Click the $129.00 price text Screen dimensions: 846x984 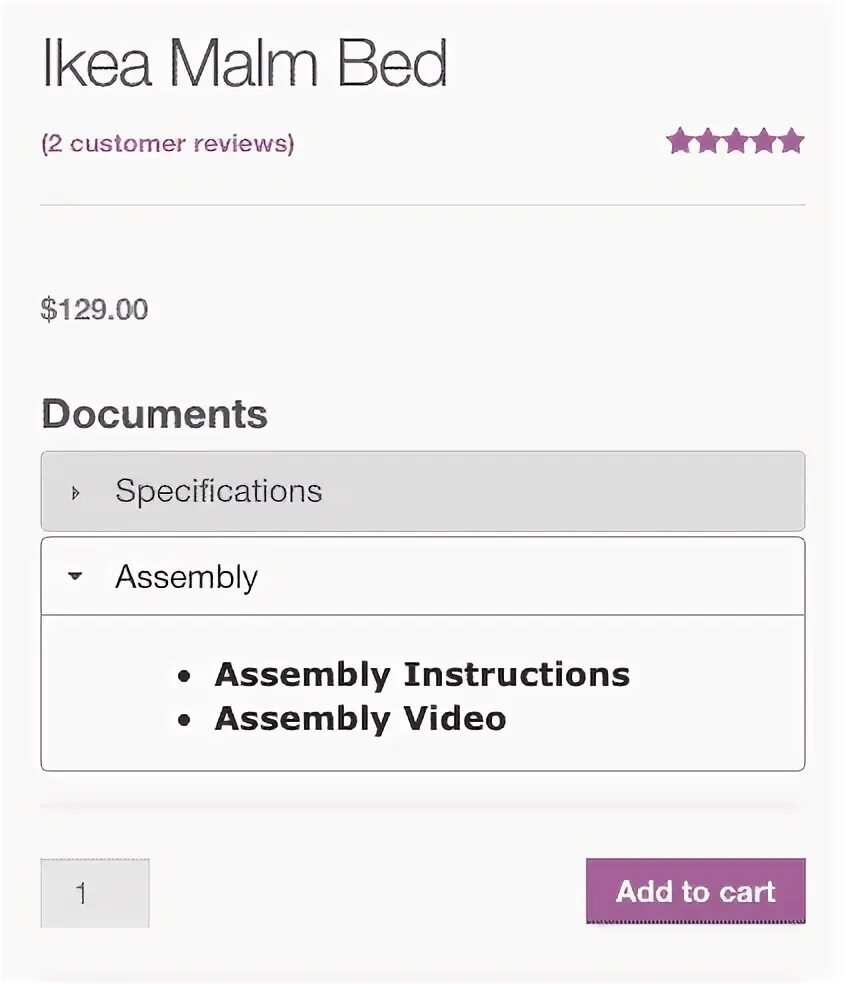94,309
